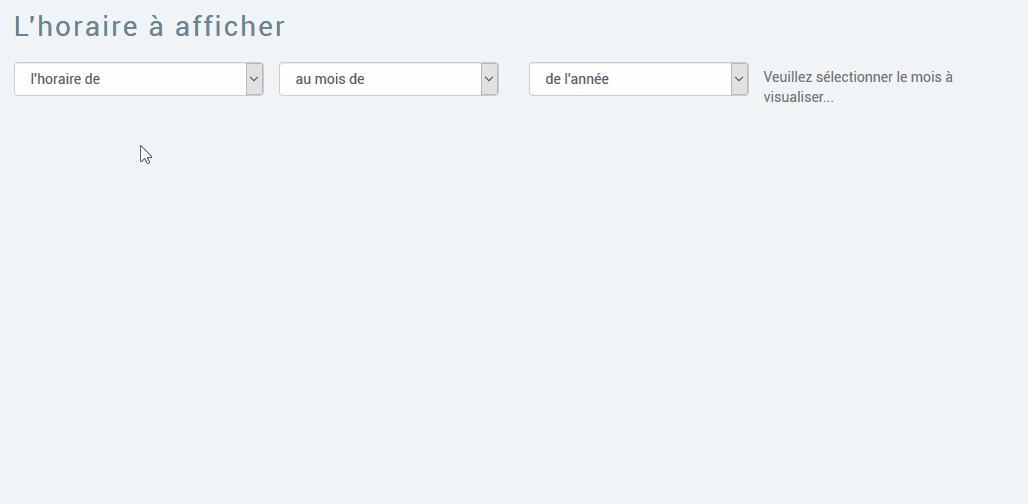Open the "de l'année" dropdown
This screenshot has width=1028, height=504.
pyautogui.click(x=638, y=79)
